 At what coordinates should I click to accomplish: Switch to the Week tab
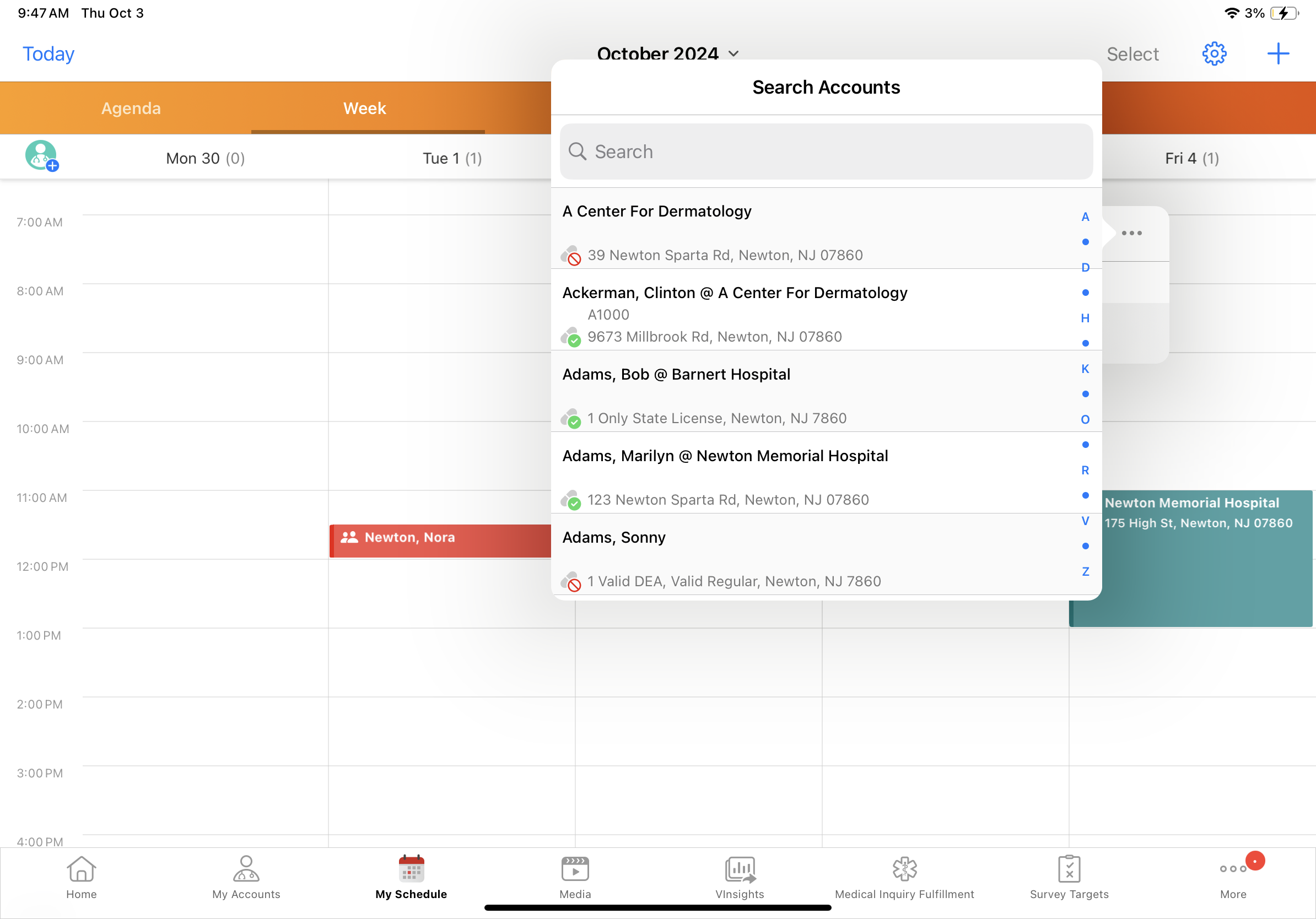coord(364,109)
